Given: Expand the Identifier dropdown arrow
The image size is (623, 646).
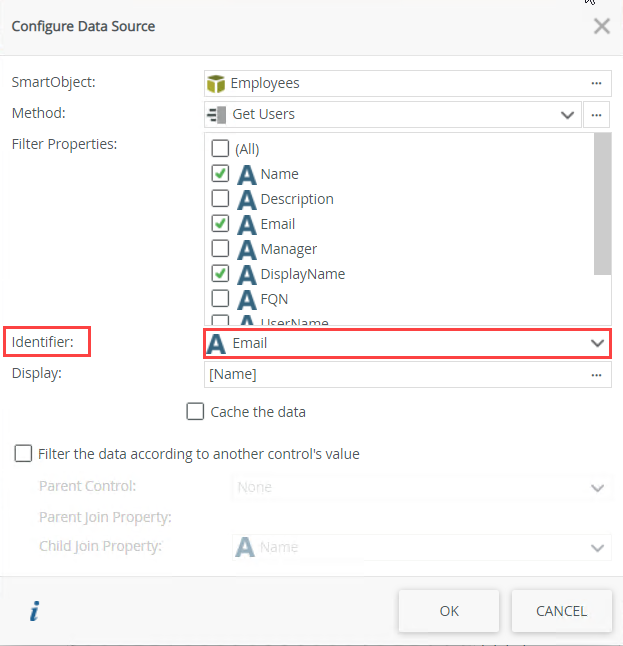Looking at the screenshot, I should pyautogui.click(x=597, y=343).
